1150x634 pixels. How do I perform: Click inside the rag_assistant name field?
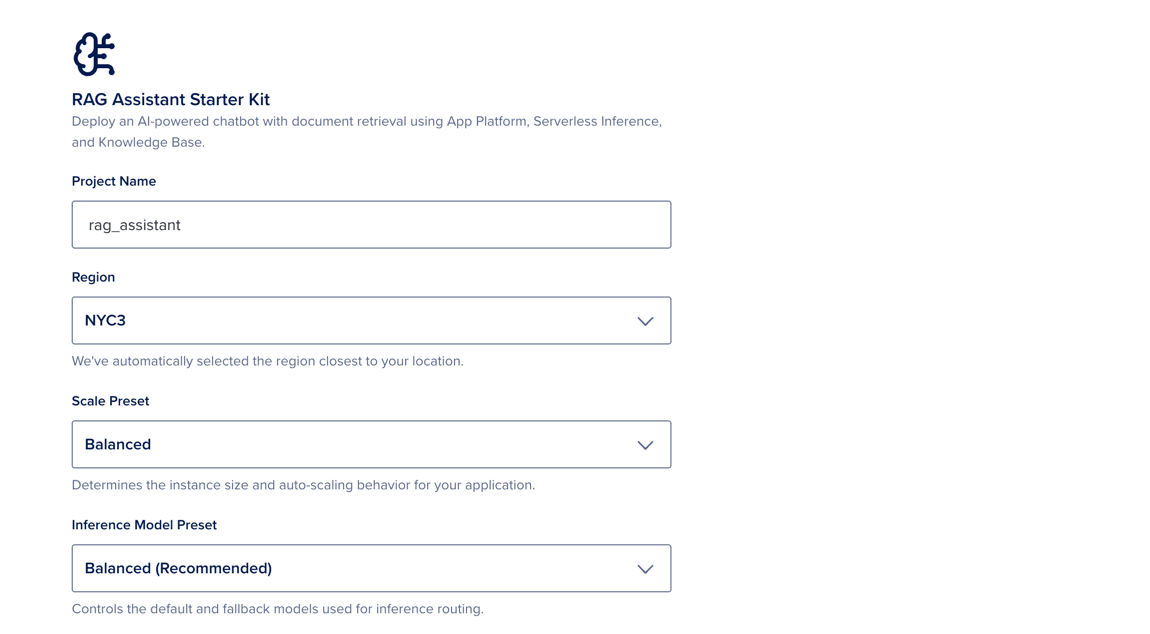[370, 224]
